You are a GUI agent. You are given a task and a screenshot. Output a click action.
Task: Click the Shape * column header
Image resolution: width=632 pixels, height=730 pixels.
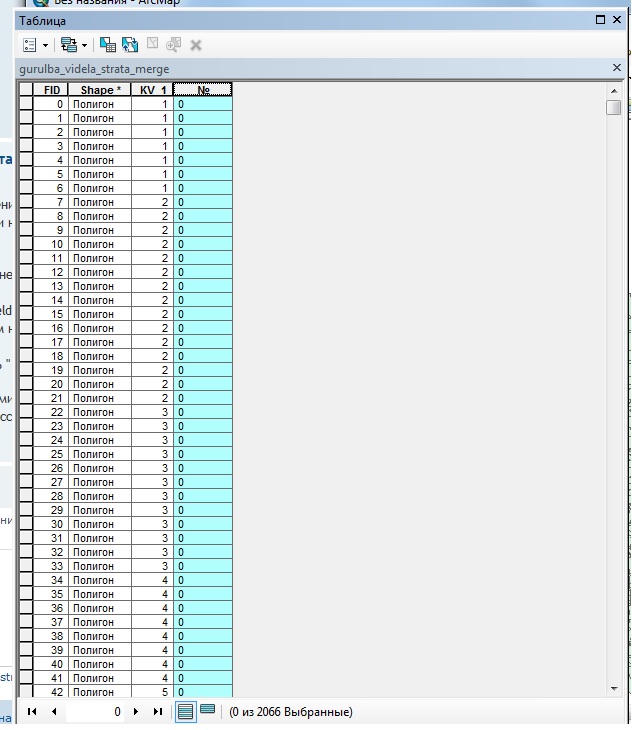[100, 90]
